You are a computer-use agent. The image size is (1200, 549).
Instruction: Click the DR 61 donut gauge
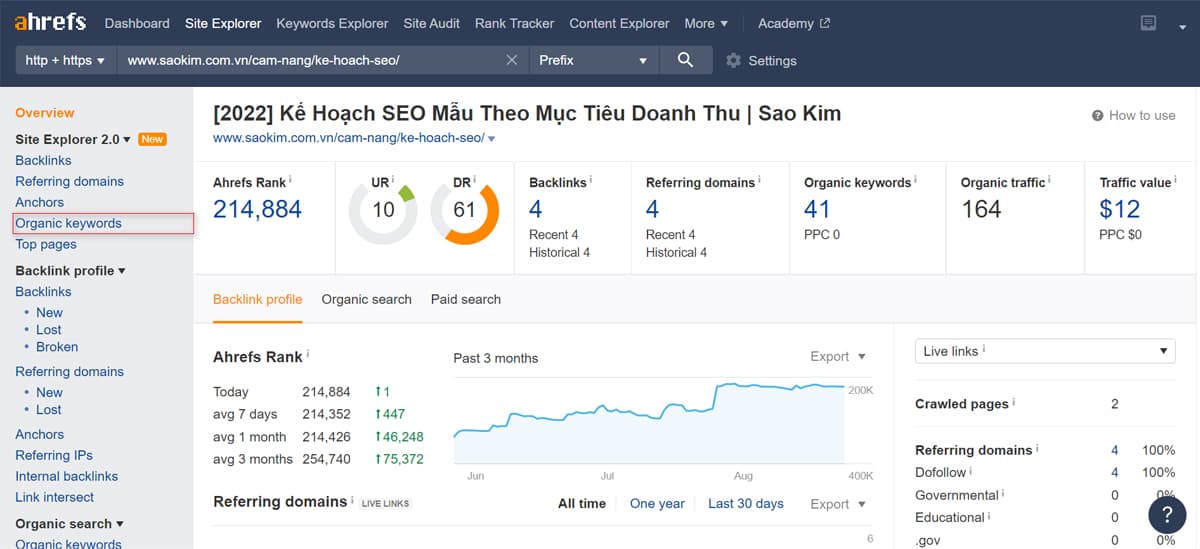(464, 211)
